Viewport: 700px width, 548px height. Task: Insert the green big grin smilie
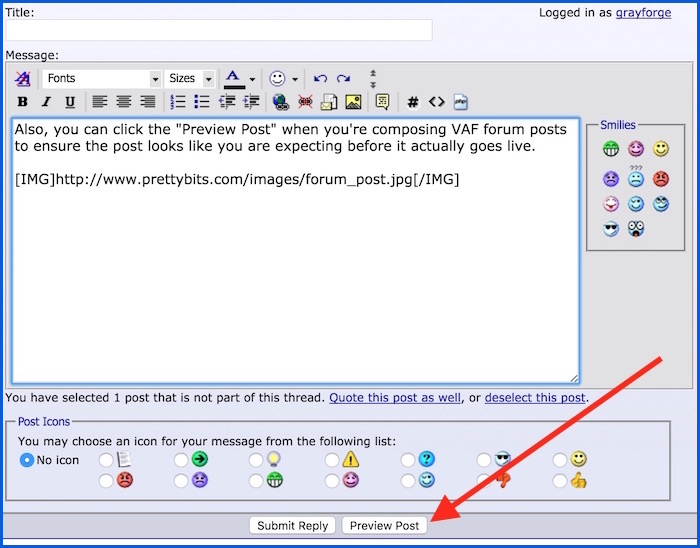[611, 149]
